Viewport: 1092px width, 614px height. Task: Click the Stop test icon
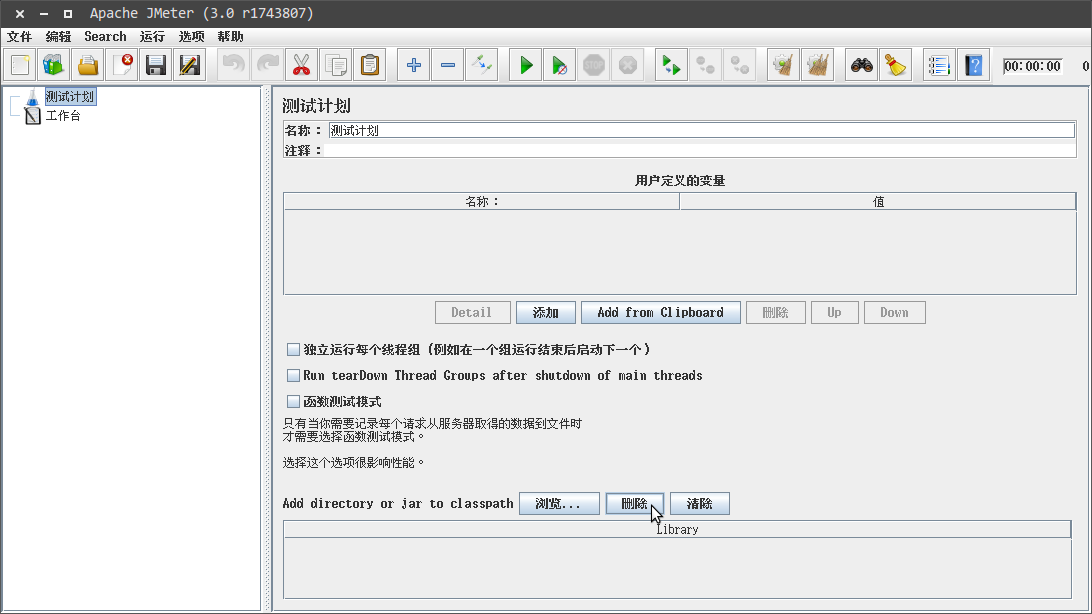(593, 65)
